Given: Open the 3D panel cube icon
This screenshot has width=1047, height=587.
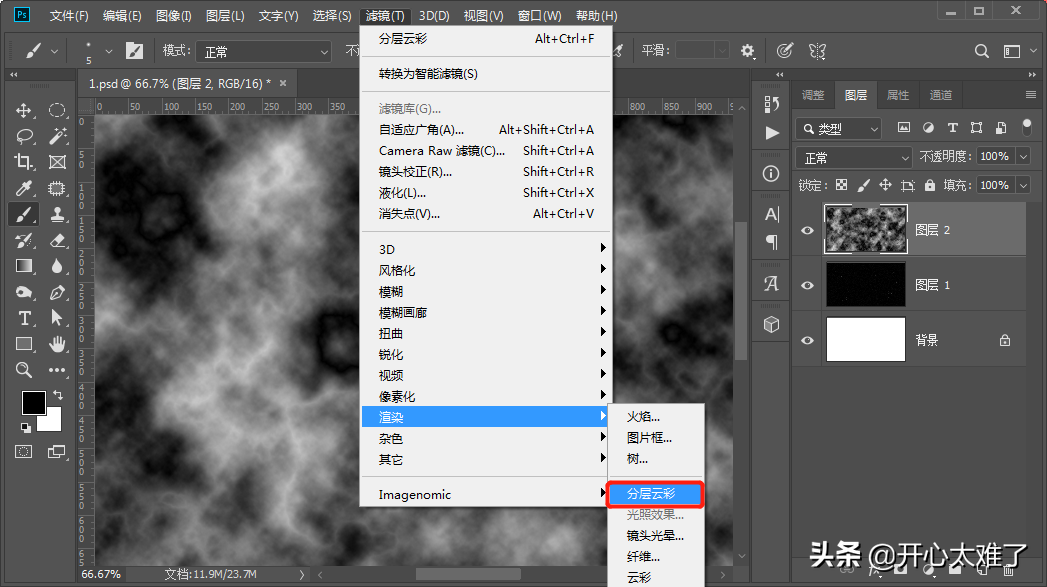Looking at the screenshot, I should pyautogui.click(x=771, y=325).
